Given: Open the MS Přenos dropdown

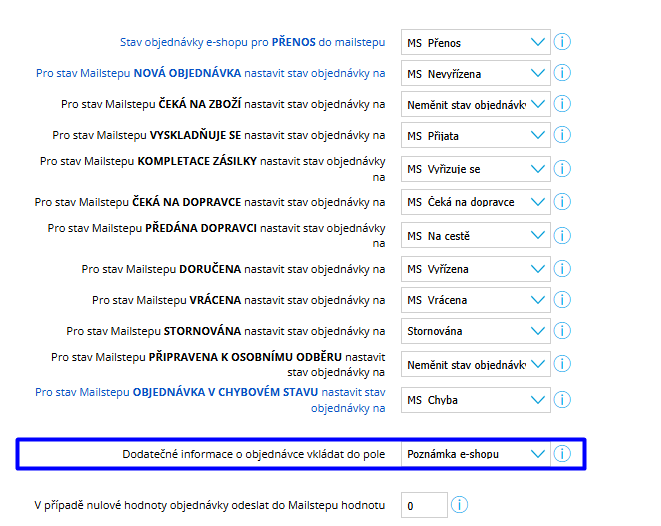Looking at the screenshot, I should point(476,42).
